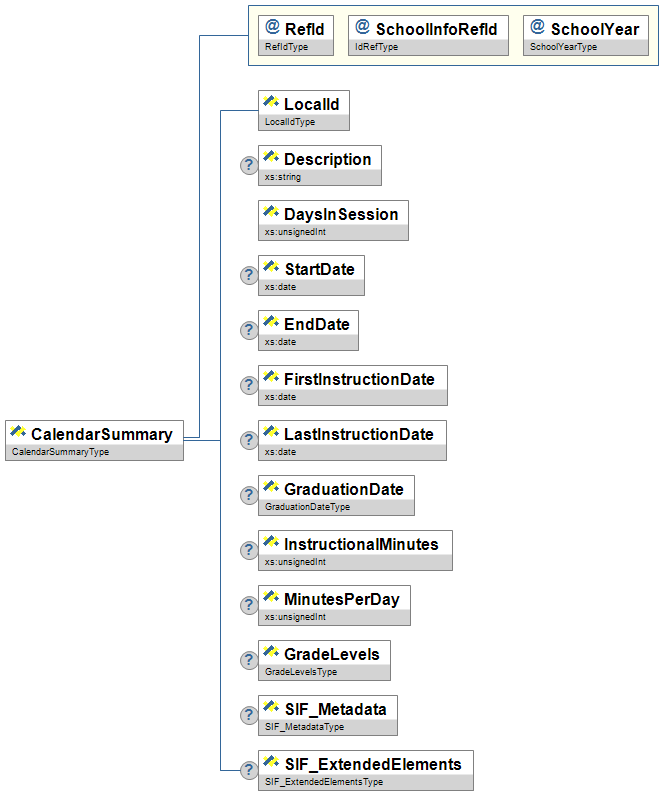The height and width of the screenshot is (795, 663).
Task: Select the FirstInstructionDate element
Action: (352, 385)
